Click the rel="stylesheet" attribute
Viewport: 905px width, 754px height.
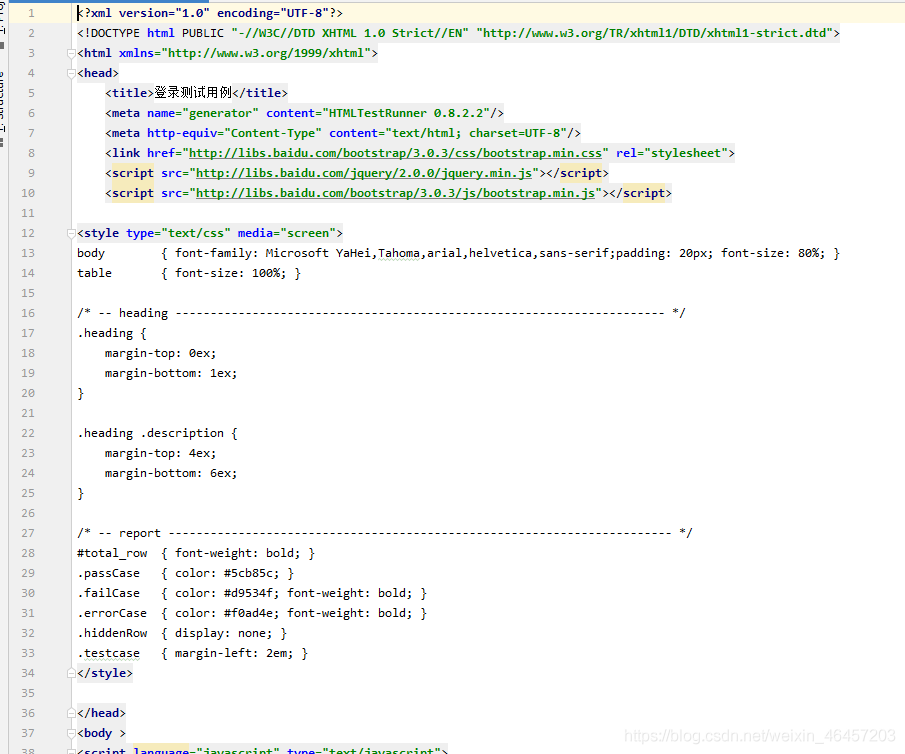(672, 153)
